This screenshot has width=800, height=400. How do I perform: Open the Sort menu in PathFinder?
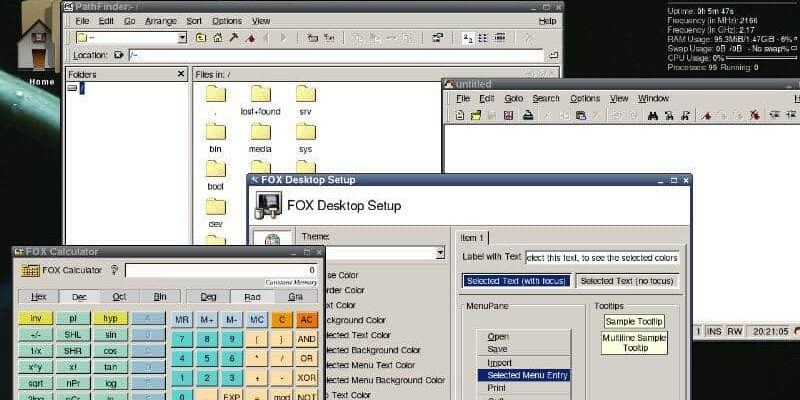(194, 21)
